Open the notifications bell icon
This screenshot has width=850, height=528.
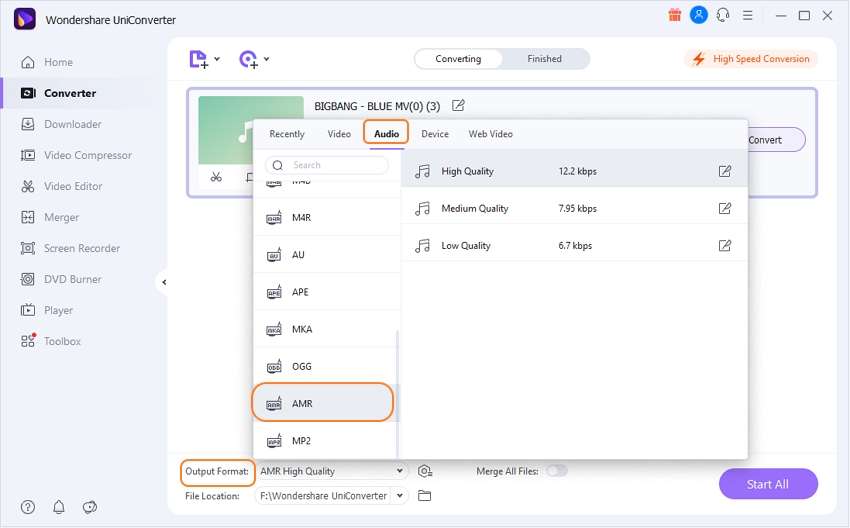59,507
